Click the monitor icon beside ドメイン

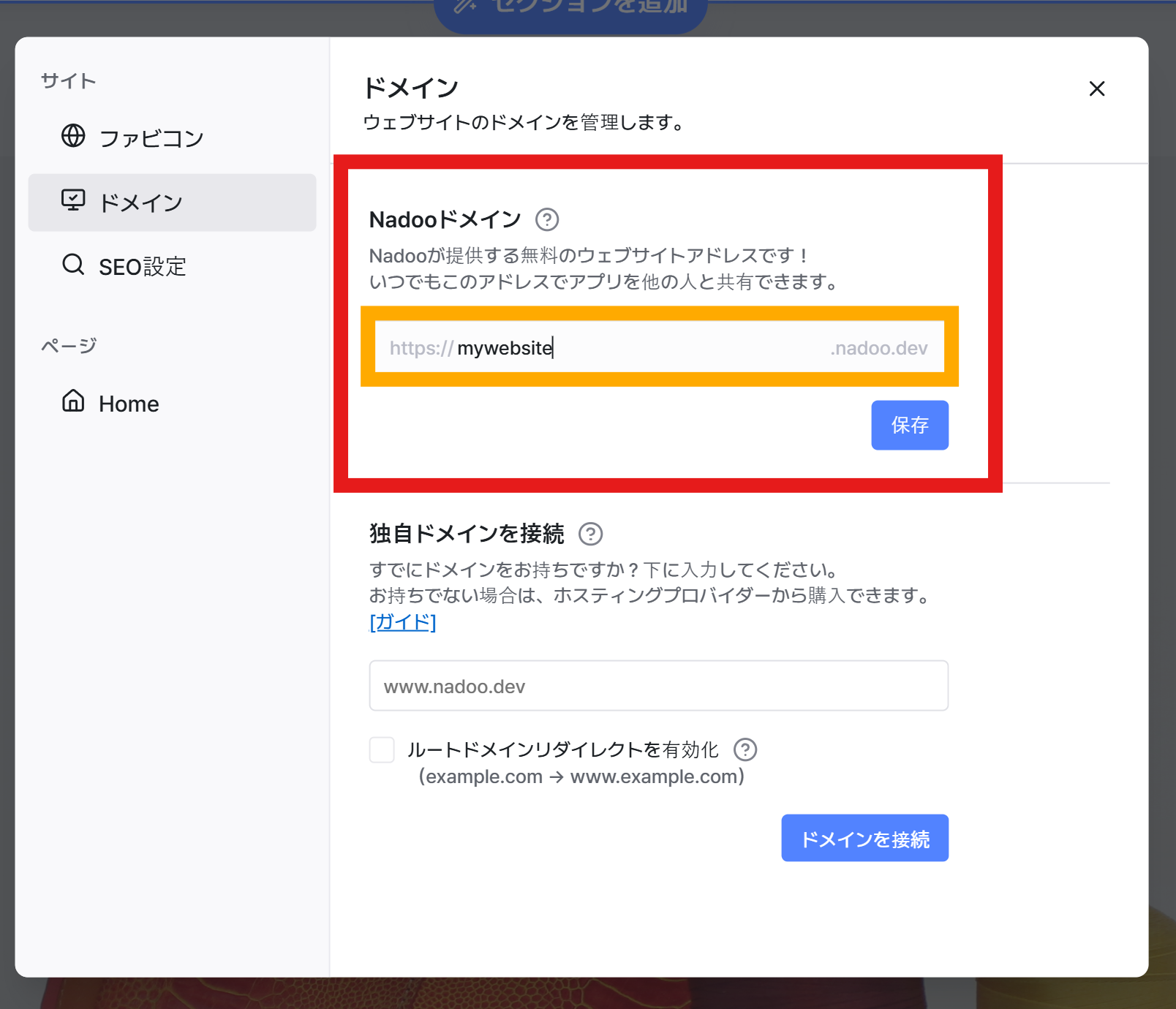click(x=73, y=200)
